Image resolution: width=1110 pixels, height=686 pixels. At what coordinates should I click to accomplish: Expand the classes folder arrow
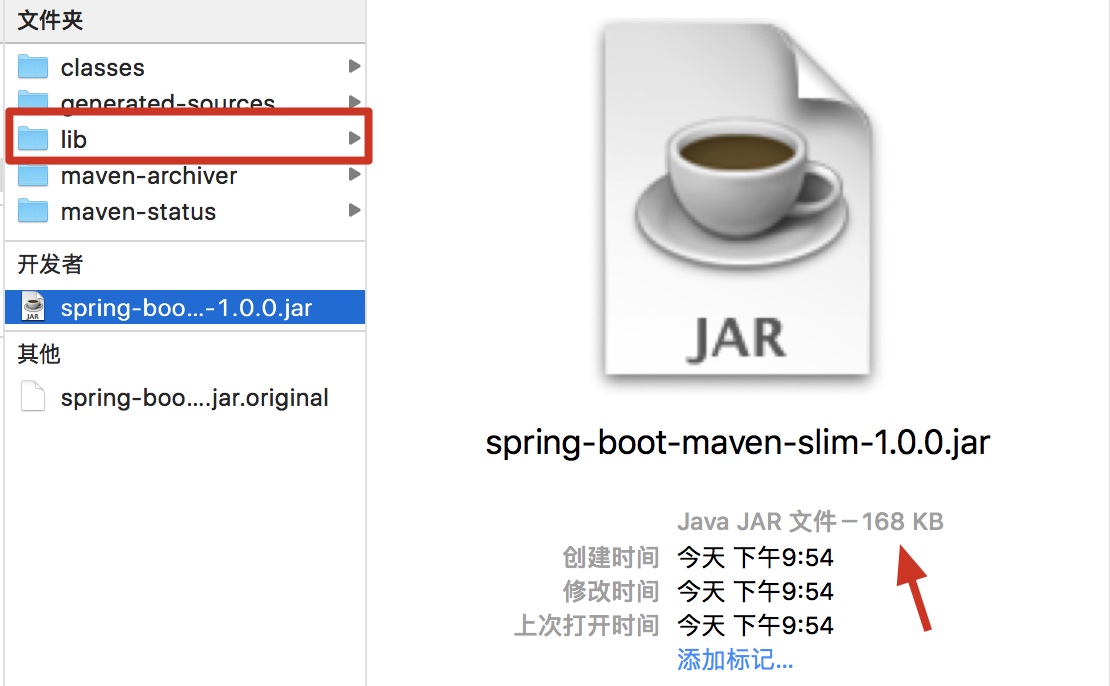(354, 67)
